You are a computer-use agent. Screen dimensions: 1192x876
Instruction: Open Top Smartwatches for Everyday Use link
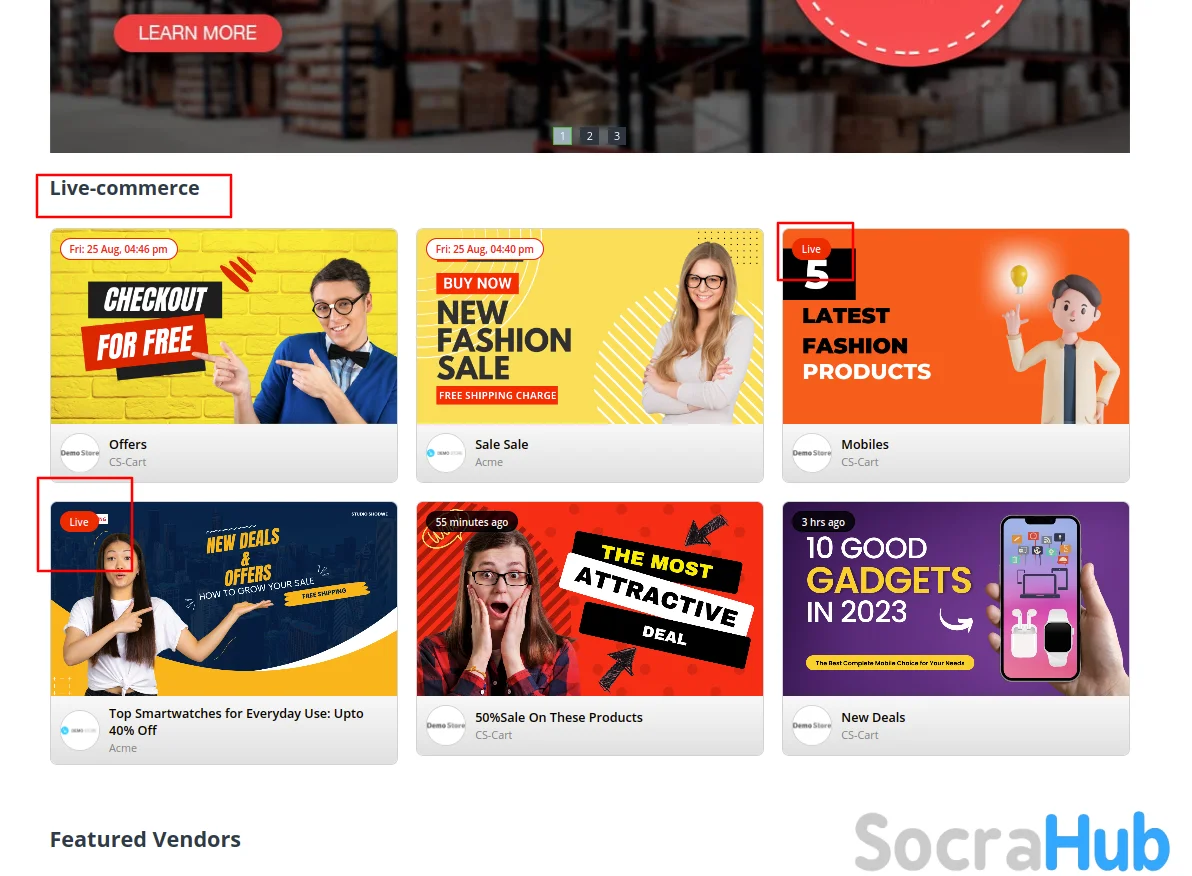coord(236,722)
